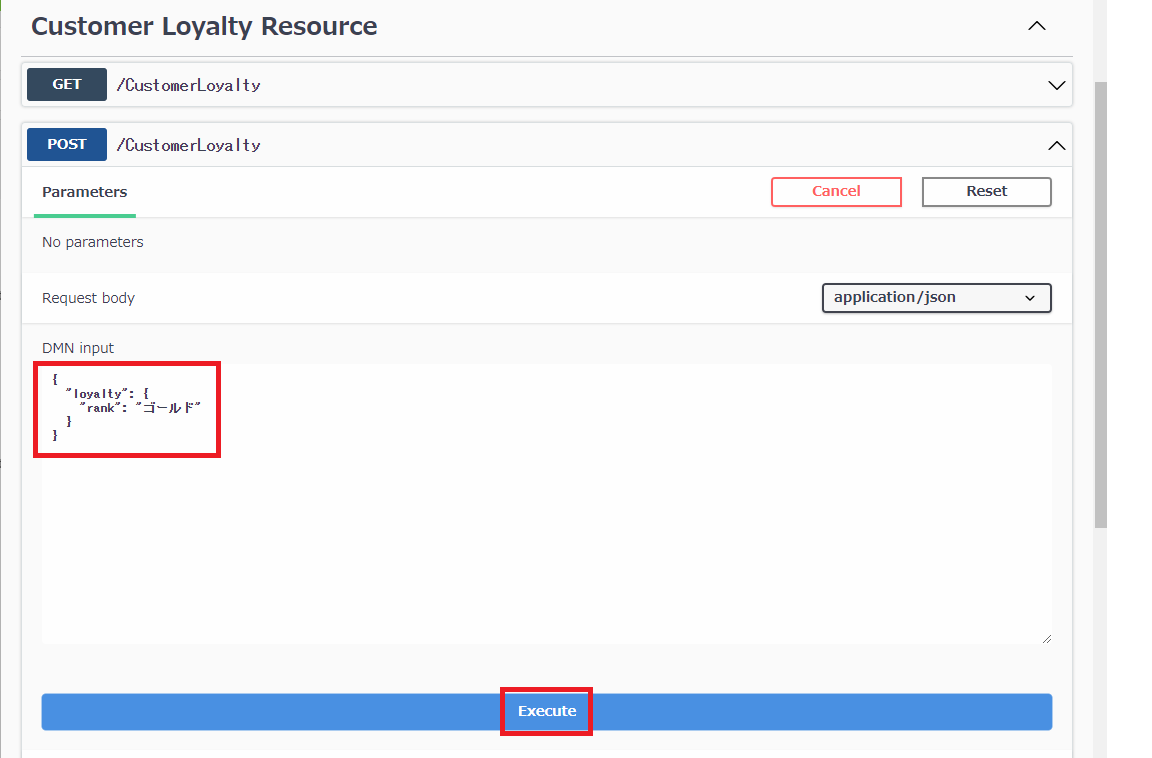Expand the GET /CustomerLoyalty endpoint
Screen dimensions: 1152x758
pyautogui.click(x=1056, y=85)
